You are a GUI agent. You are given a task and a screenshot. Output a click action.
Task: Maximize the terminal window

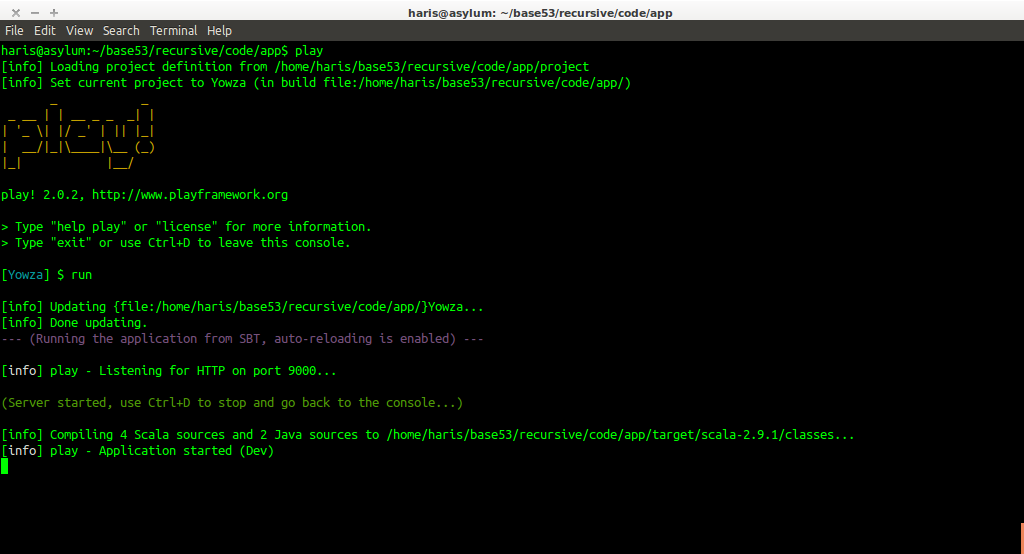tap(54, 12)
